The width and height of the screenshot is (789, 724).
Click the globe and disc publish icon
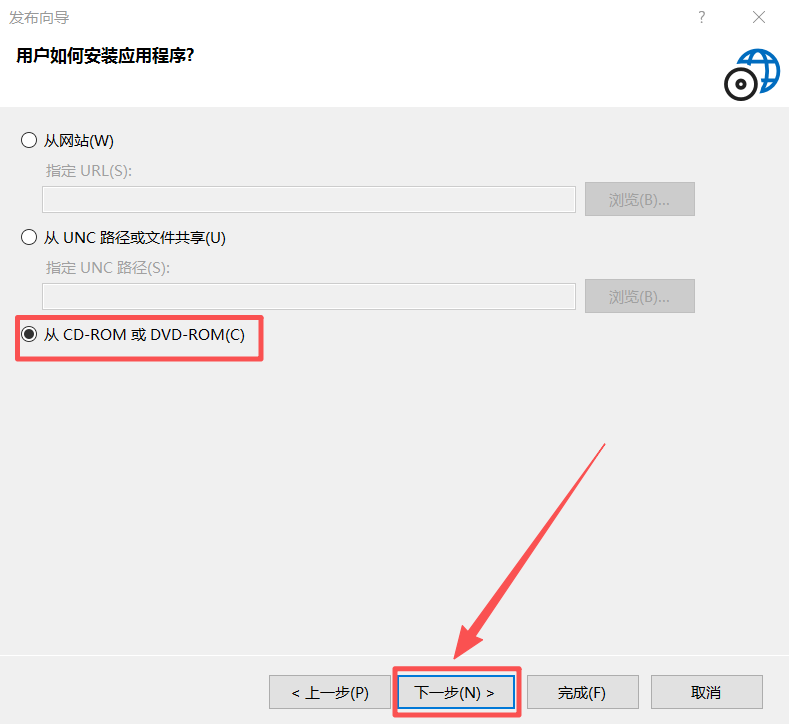point(752,74)
